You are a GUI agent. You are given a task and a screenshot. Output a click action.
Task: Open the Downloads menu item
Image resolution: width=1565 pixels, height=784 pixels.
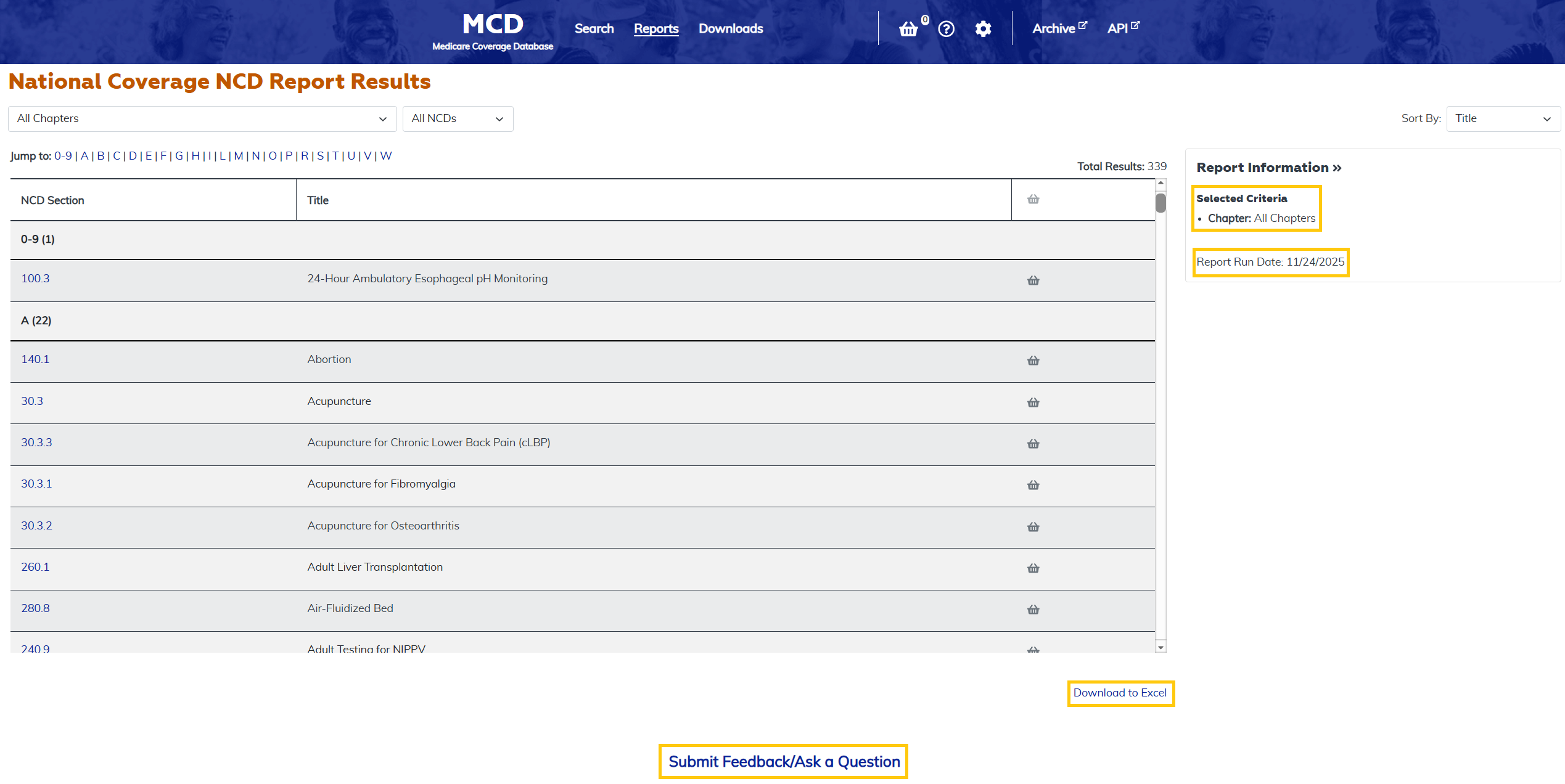[730, 28]
